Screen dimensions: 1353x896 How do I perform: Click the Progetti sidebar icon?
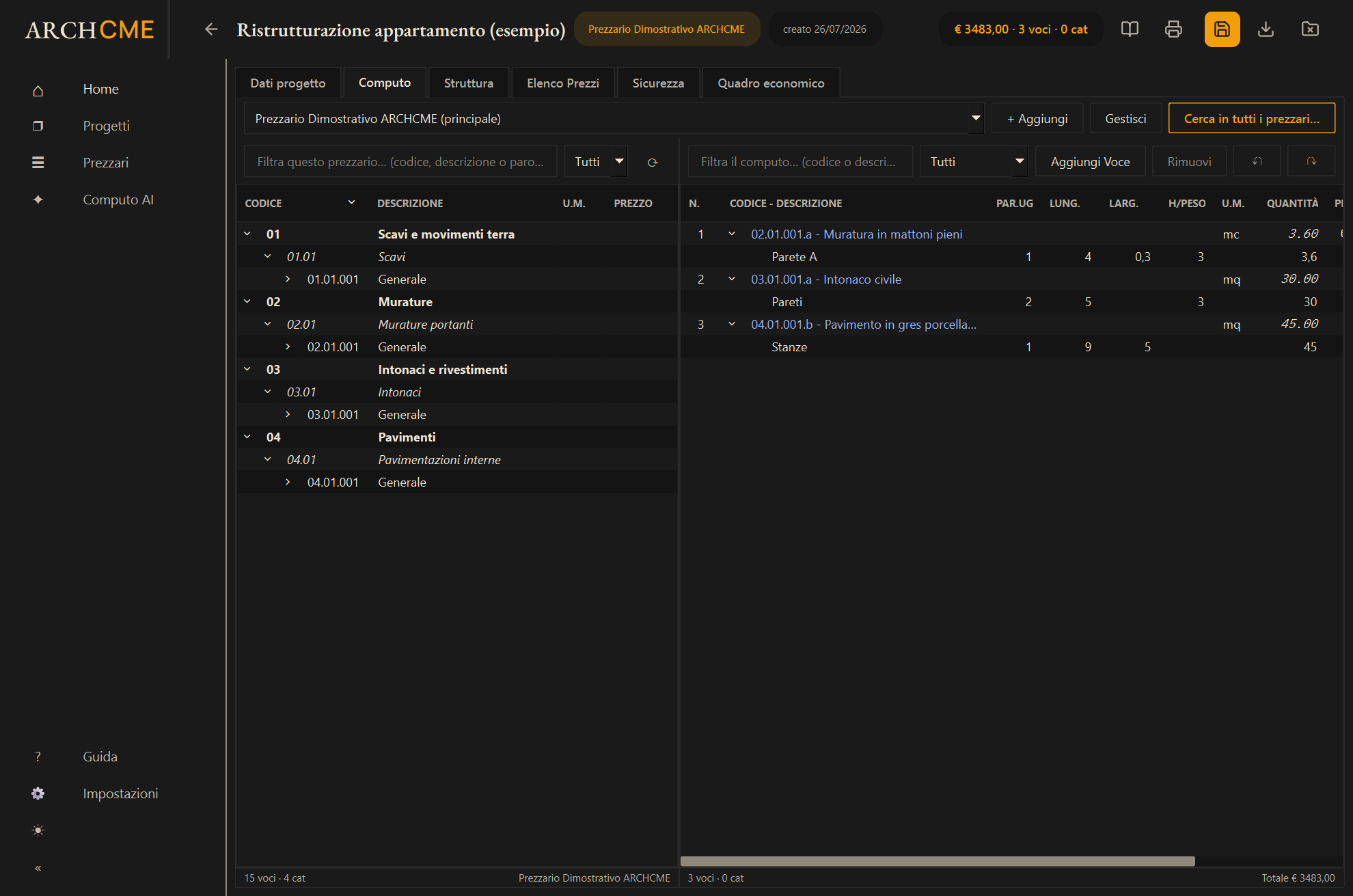pyautogui.click(x=38, y=126)
